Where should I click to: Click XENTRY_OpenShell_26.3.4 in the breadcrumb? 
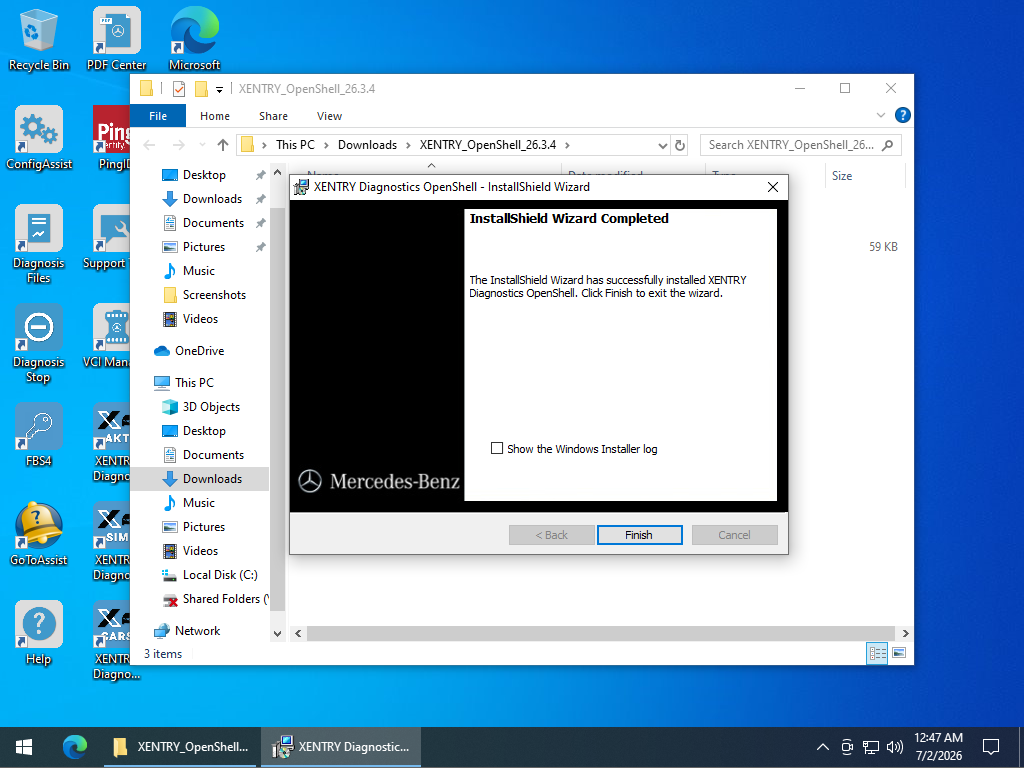pyautogui.click(x=488, y=145)
